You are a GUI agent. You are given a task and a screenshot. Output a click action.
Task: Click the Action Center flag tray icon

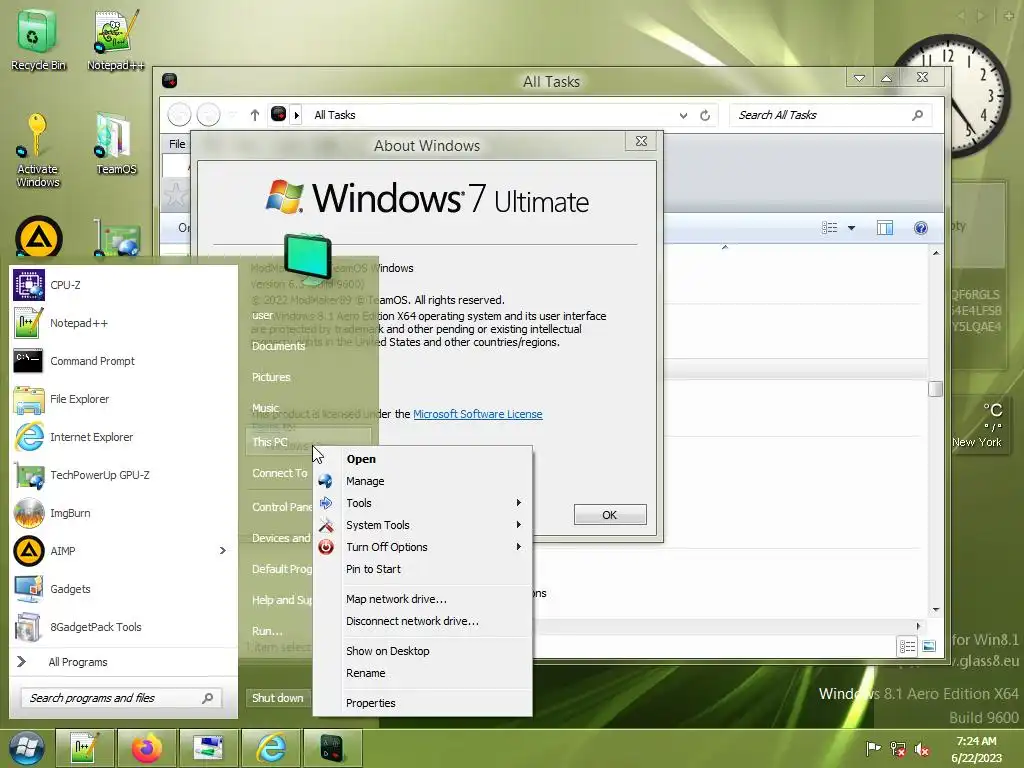coord(872,748)
